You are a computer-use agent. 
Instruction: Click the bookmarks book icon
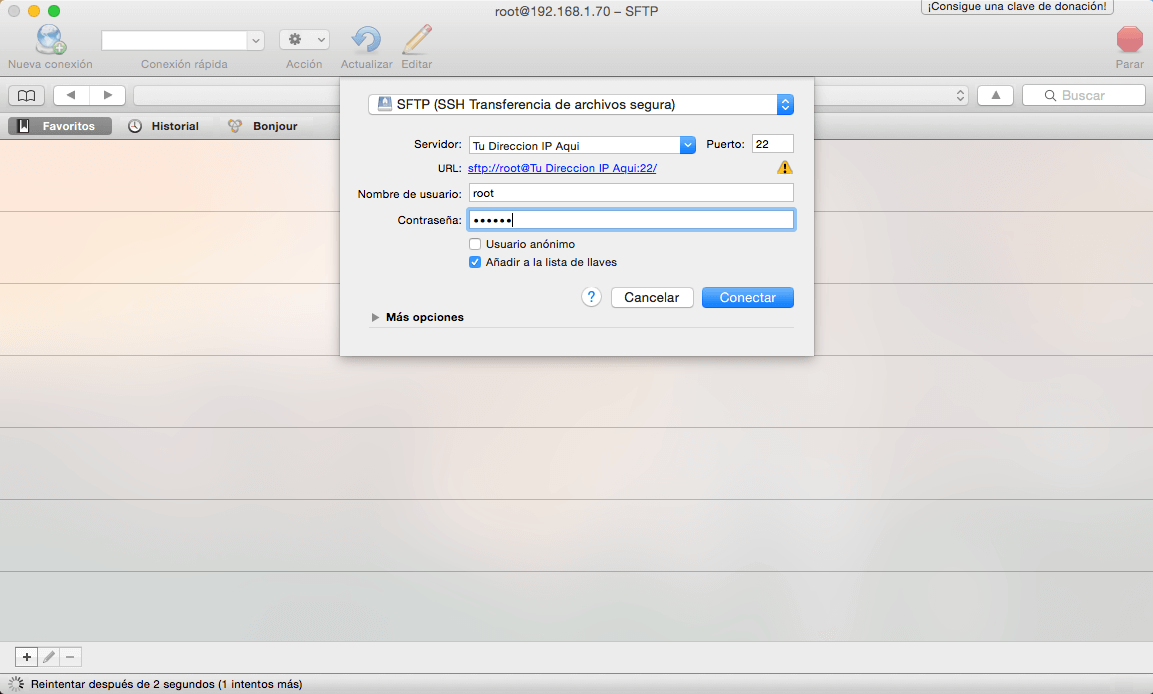(x=26, y=96)
